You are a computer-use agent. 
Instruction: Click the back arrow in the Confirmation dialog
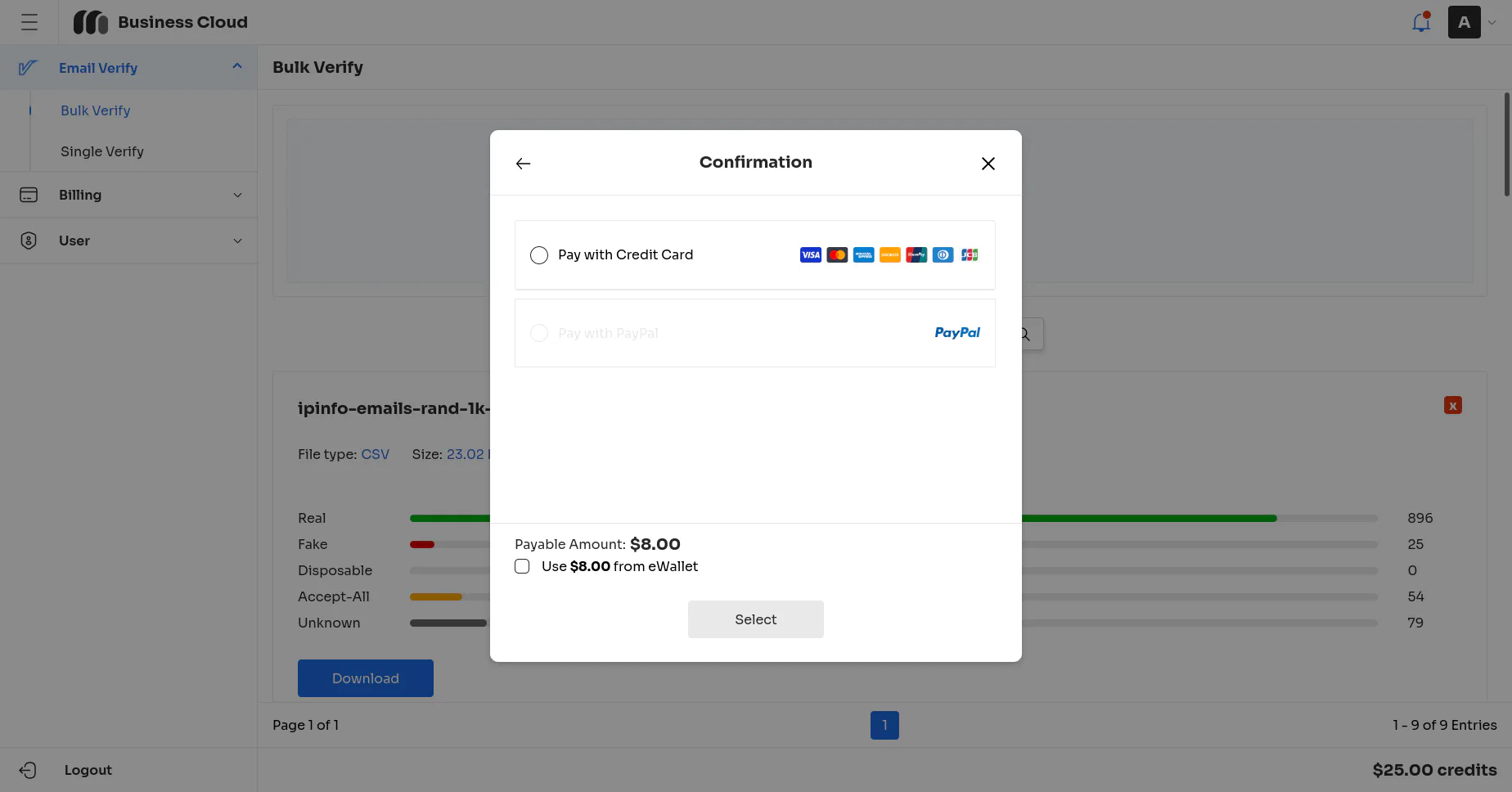coord(524,164)
